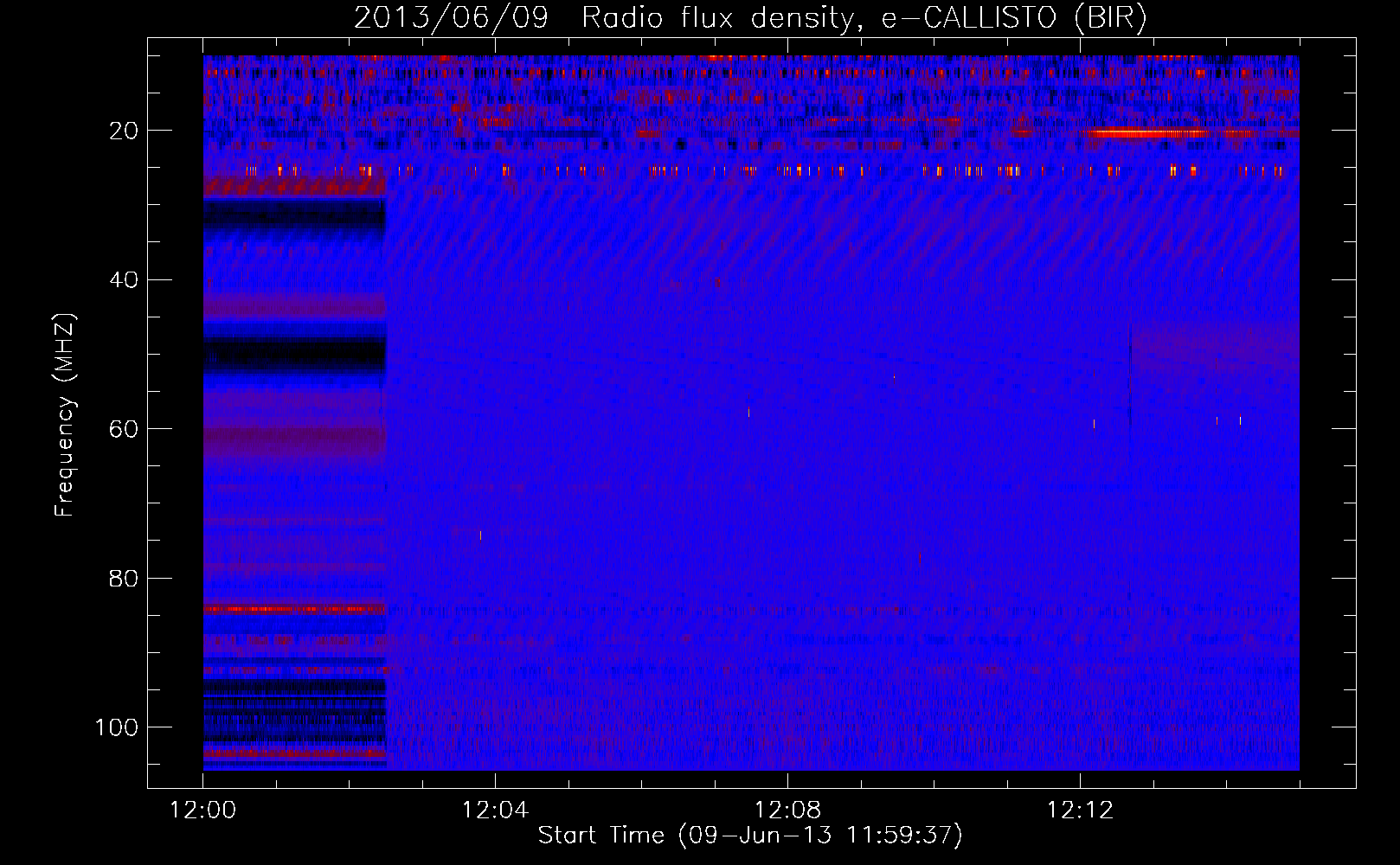Click the '60' frequency tick label
This screenshot has height=865, width=1400.
[x=125, y=429]
